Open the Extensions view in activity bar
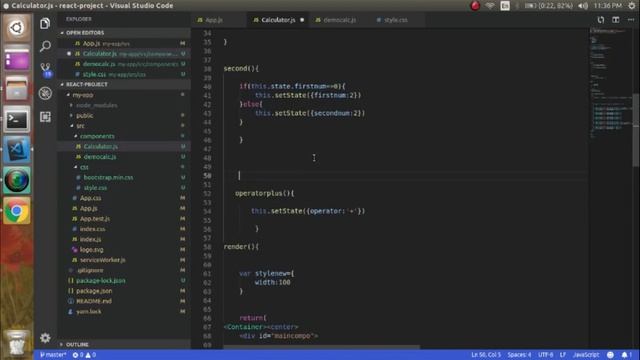 45,117
